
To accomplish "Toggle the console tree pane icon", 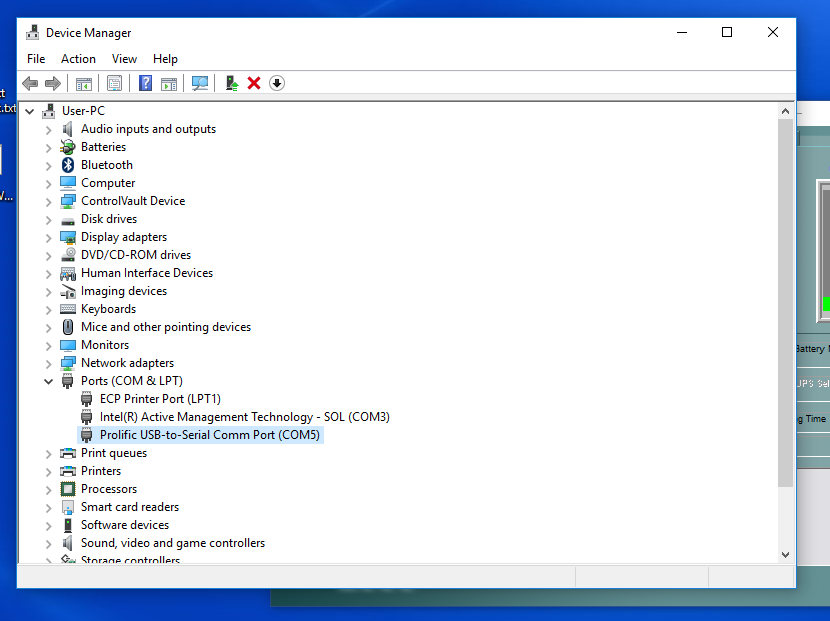I will tap(84, 83).
